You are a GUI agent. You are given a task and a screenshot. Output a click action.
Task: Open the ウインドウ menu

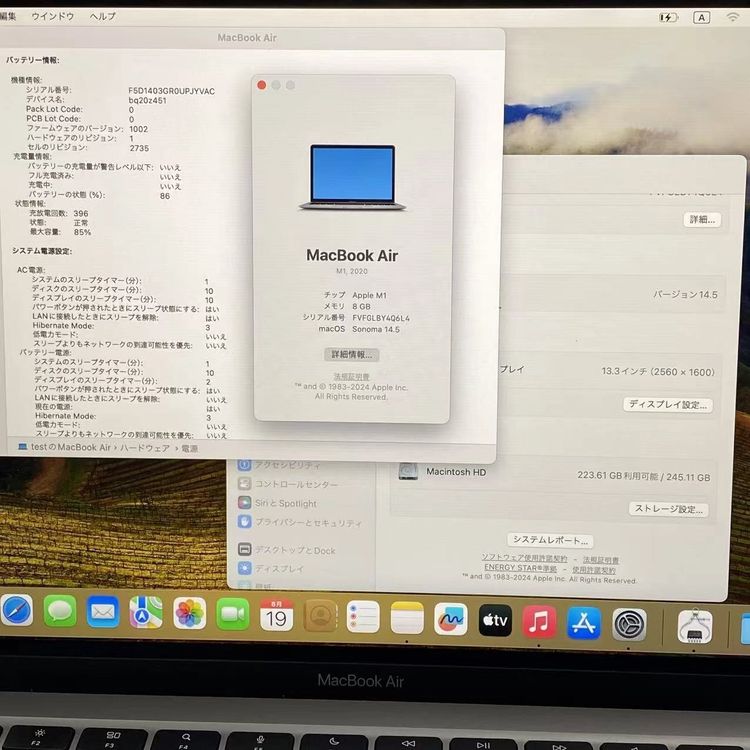pos(53,16)
